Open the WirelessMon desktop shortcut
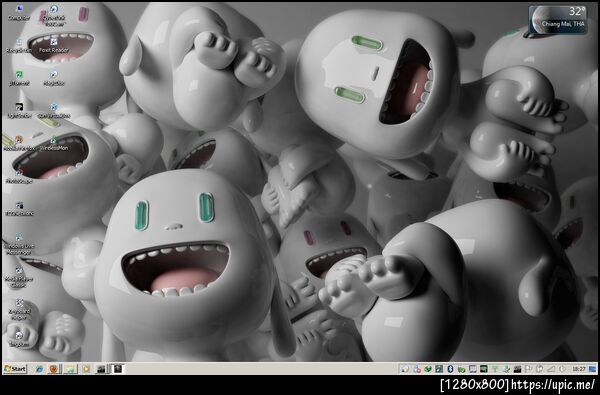 click(x=54, y=143)
